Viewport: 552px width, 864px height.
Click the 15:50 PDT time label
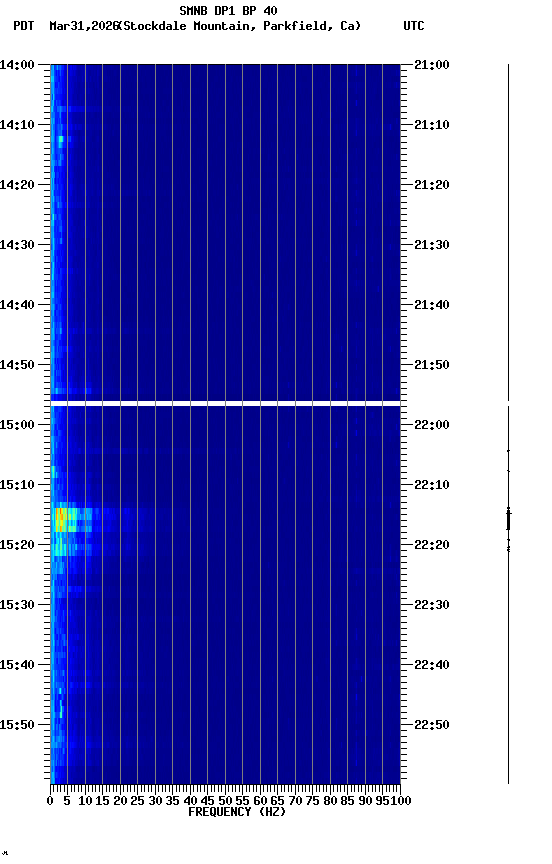pyautogui.click(x=17, y=725)
